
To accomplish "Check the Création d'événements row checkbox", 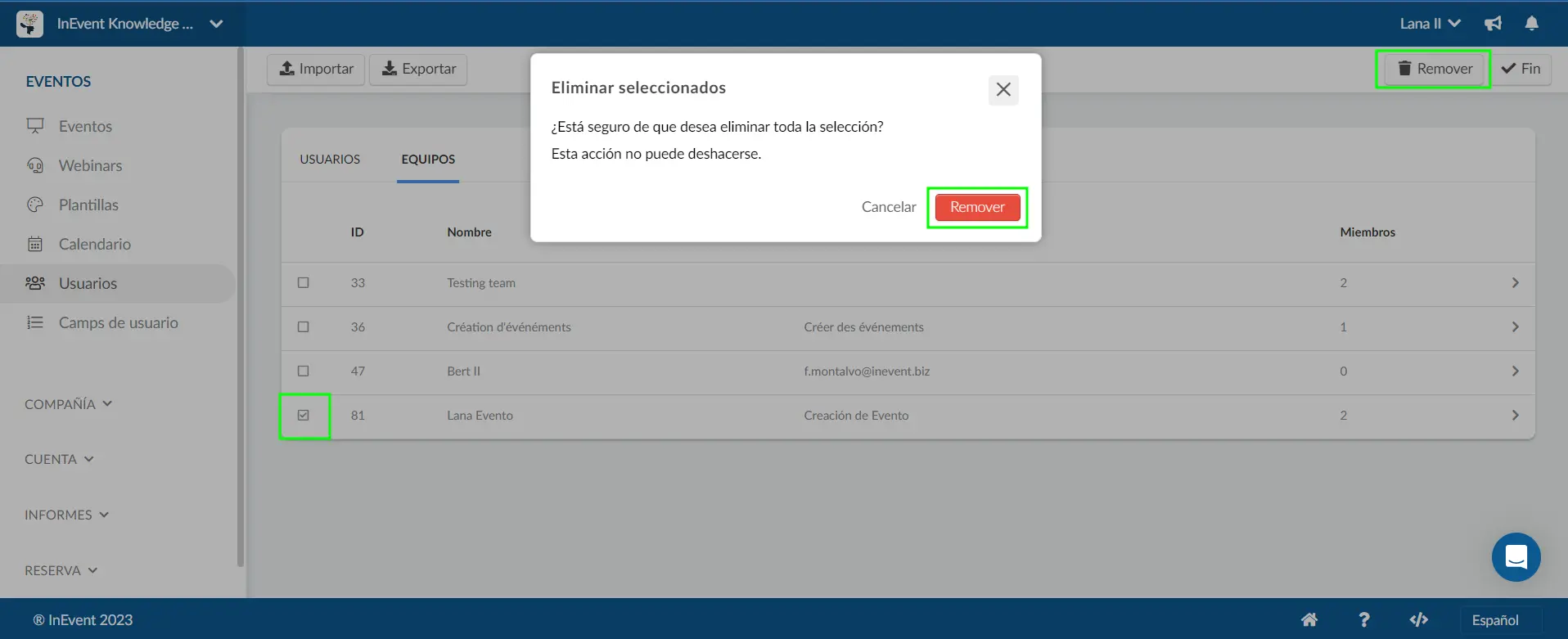I will tap(304, 326).
